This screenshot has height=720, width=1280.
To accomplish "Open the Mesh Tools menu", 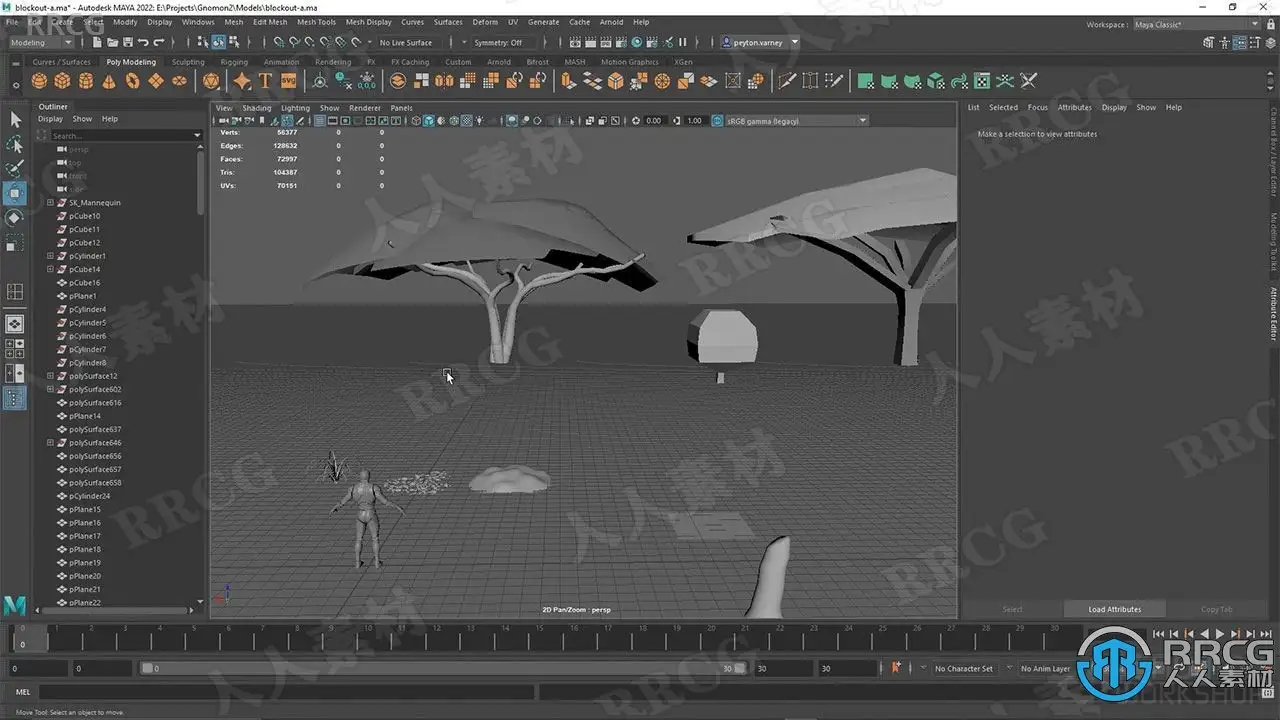I will pyautogui.click(x=316, y=21).
